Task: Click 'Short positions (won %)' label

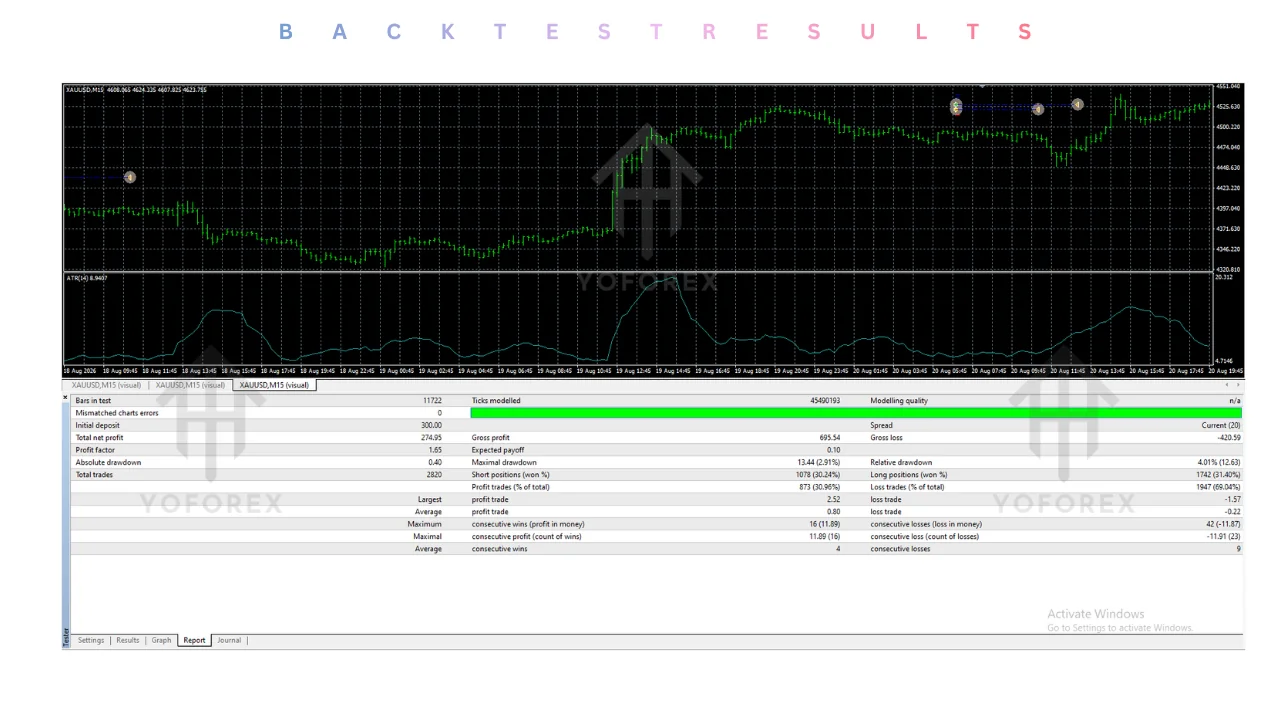Action: coord(511,474)
